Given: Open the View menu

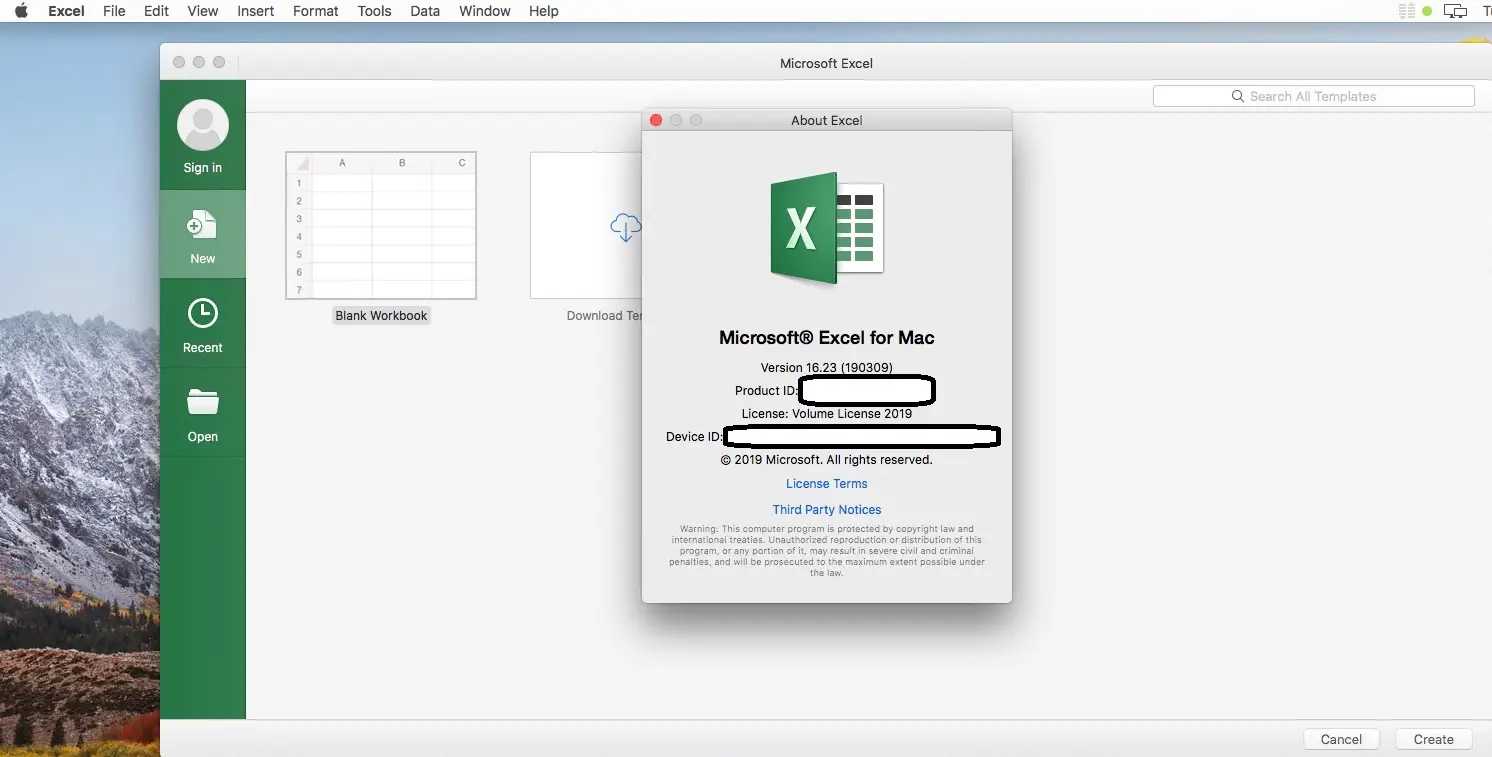Looking at the screenshot, I should (x=203, y=11).
